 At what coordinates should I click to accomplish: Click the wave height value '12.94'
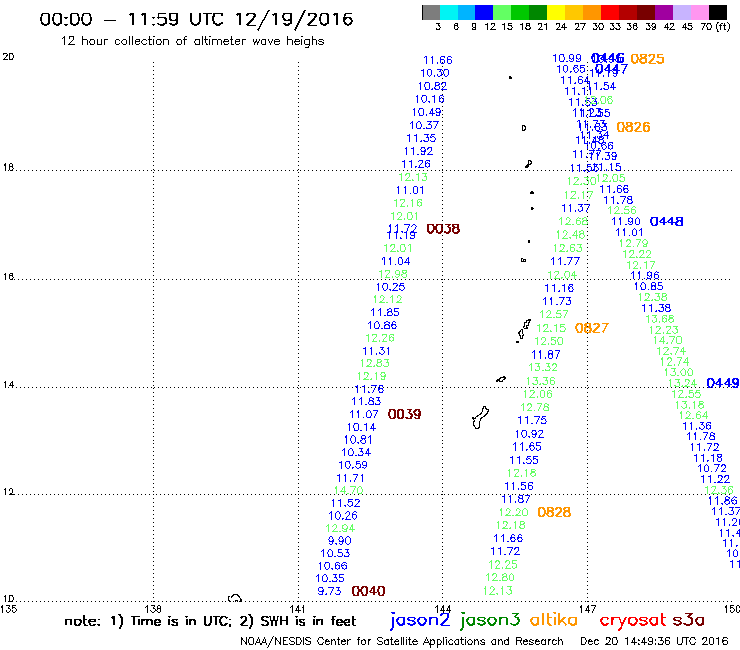pyautogui.click(x=340, y=528)
